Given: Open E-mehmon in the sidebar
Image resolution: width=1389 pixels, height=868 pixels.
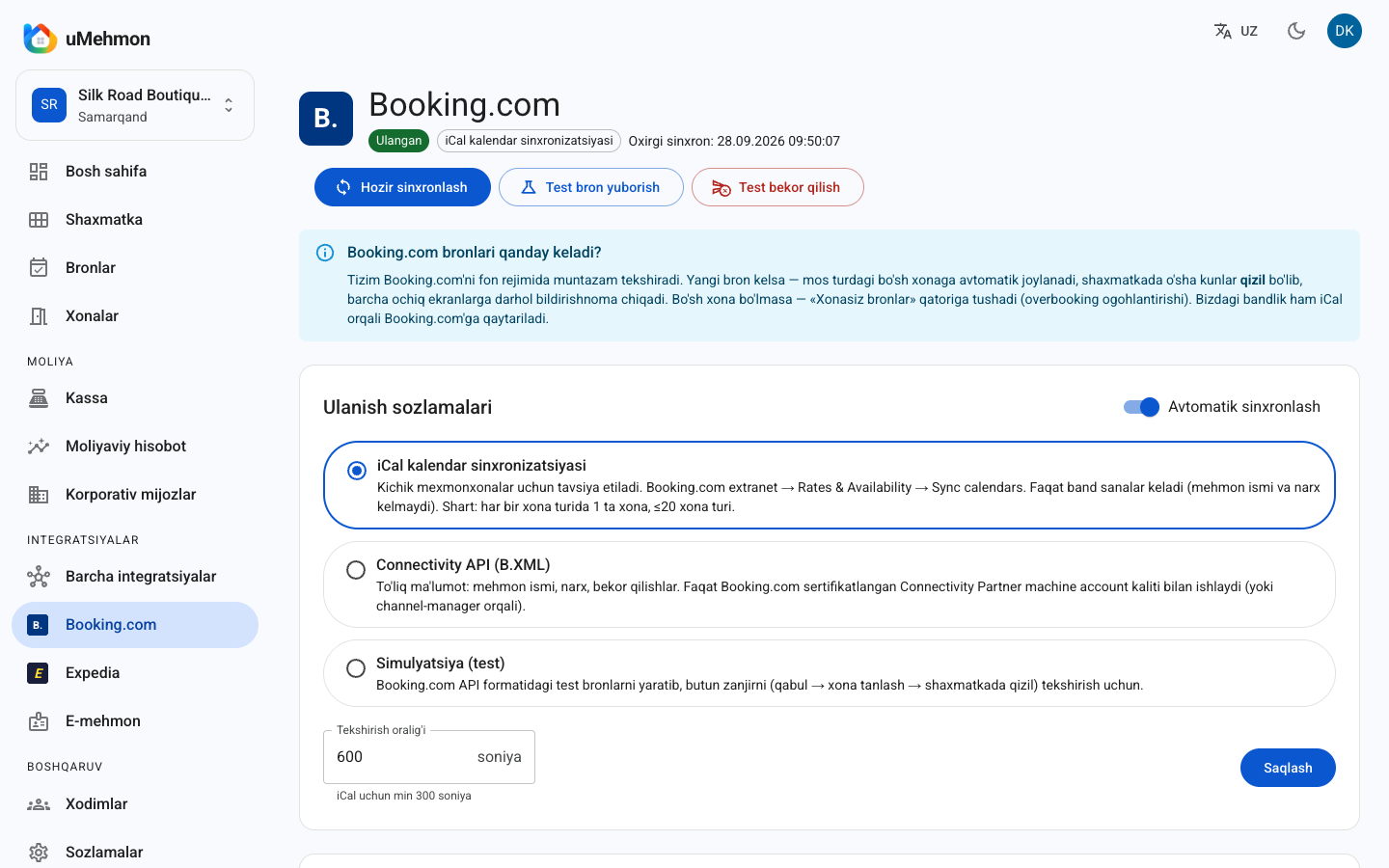Looking at the screenshot, I should pyautogui.click(x=135, y=721).
